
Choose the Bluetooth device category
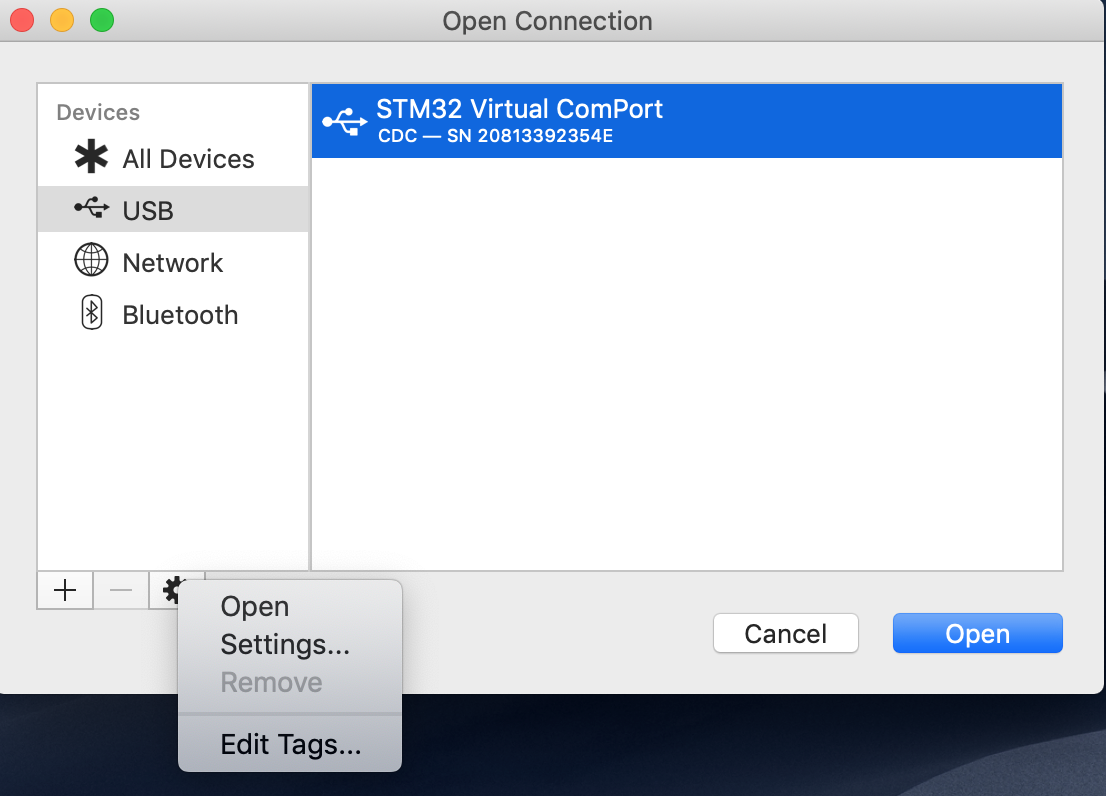[173, 314]
